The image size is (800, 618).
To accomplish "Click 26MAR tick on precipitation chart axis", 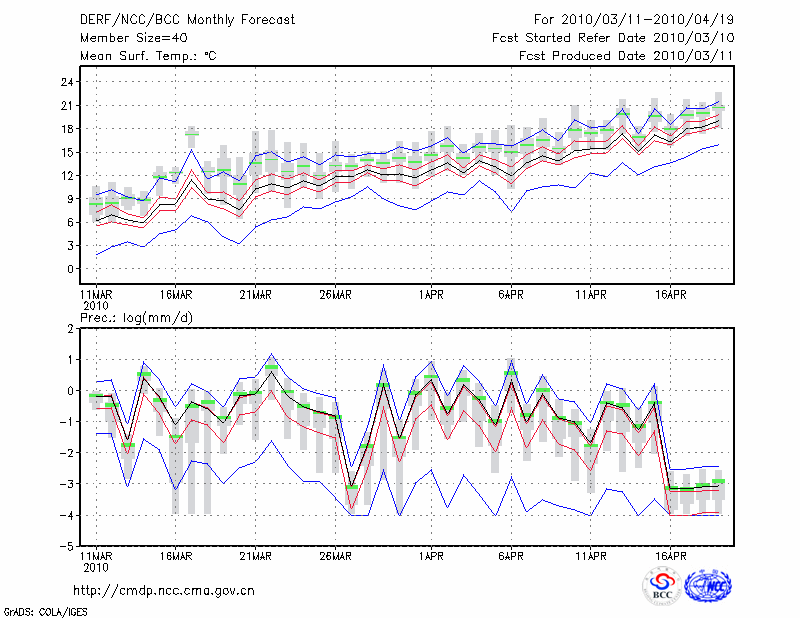I will pos(335,555).
